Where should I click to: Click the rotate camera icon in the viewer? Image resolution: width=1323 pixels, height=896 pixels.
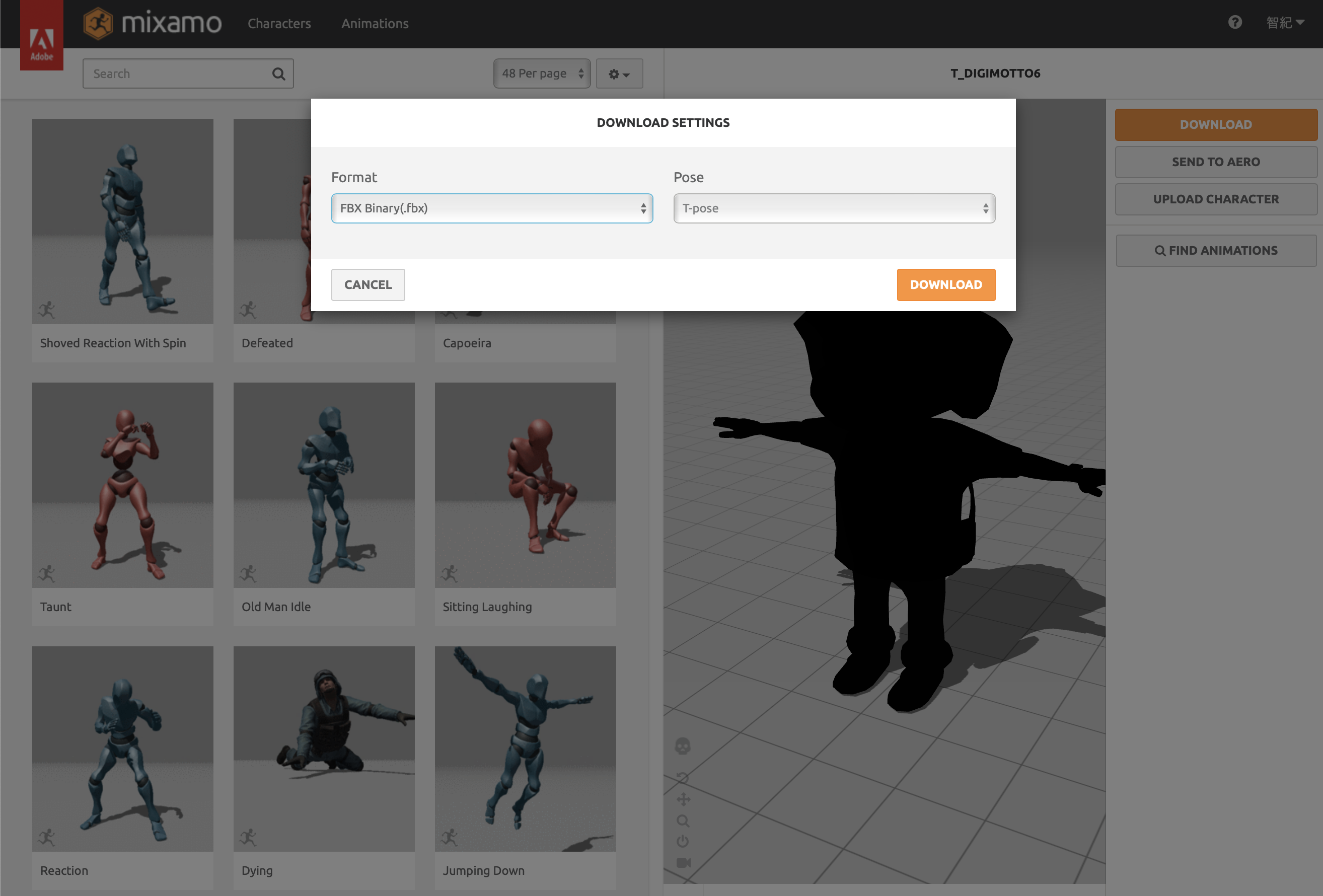(683, 778)
